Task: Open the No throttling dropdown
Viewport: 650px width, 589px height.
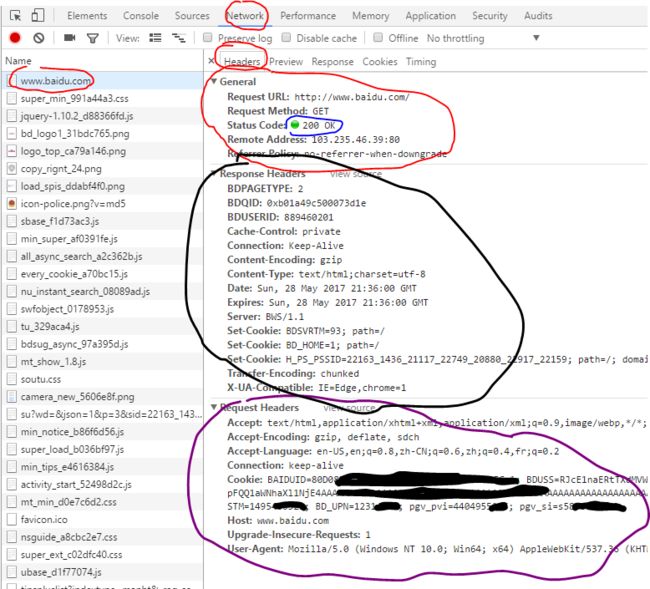Action: [x=483, y=38]
